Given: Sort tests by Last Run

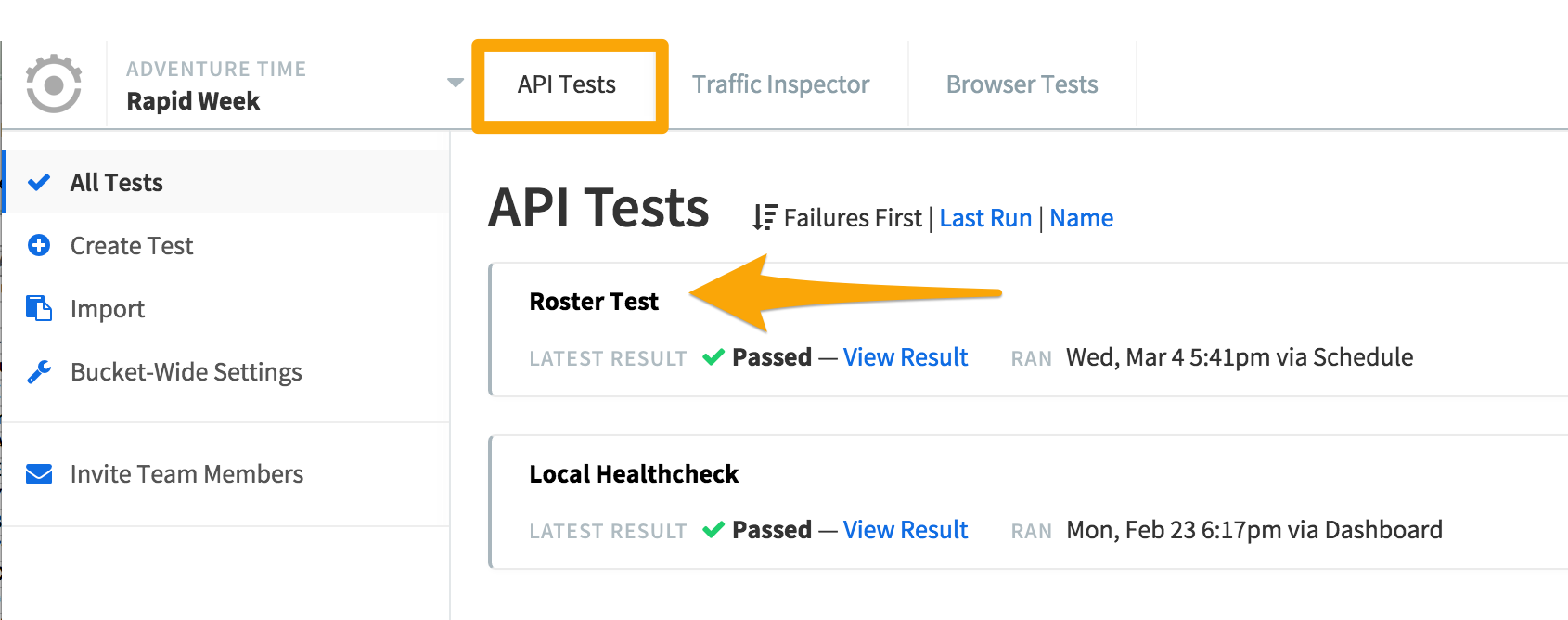Looking at the screenshot, I should (985, 218).
